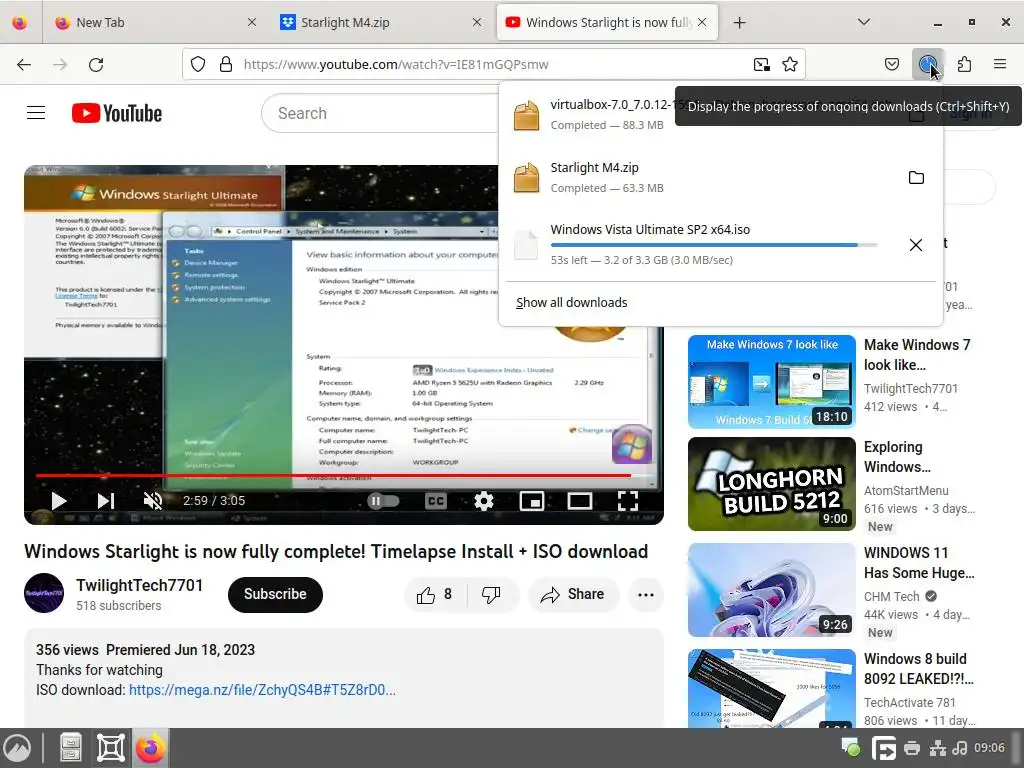Image resolution: width=1024 pixels, height=768 pixels.
Task: Open the mega.nz ISO download link
Action: [262, 690]
